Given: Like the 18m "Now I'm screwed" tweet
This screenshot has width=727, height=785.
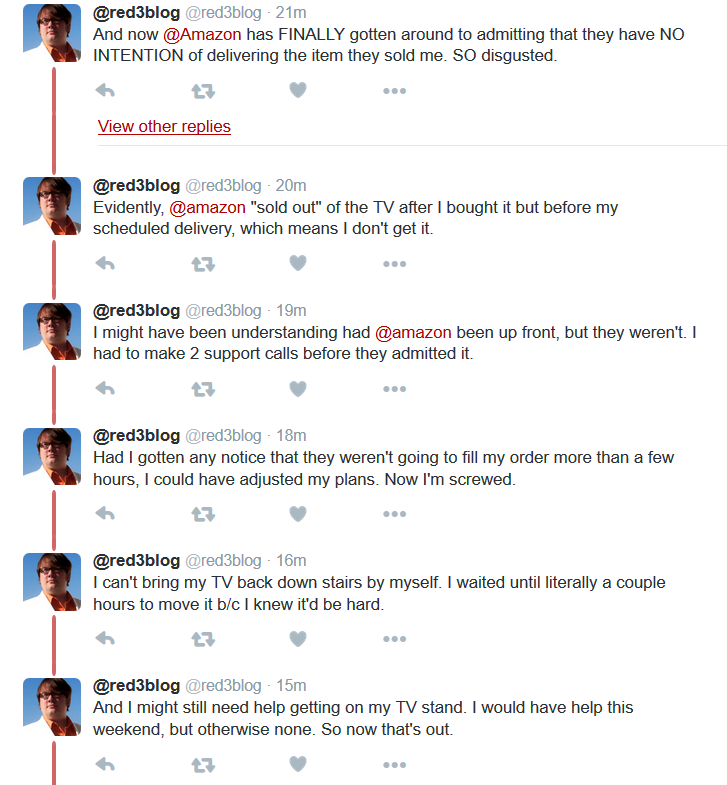Looking at the screenshot, I should coord(298,514).
